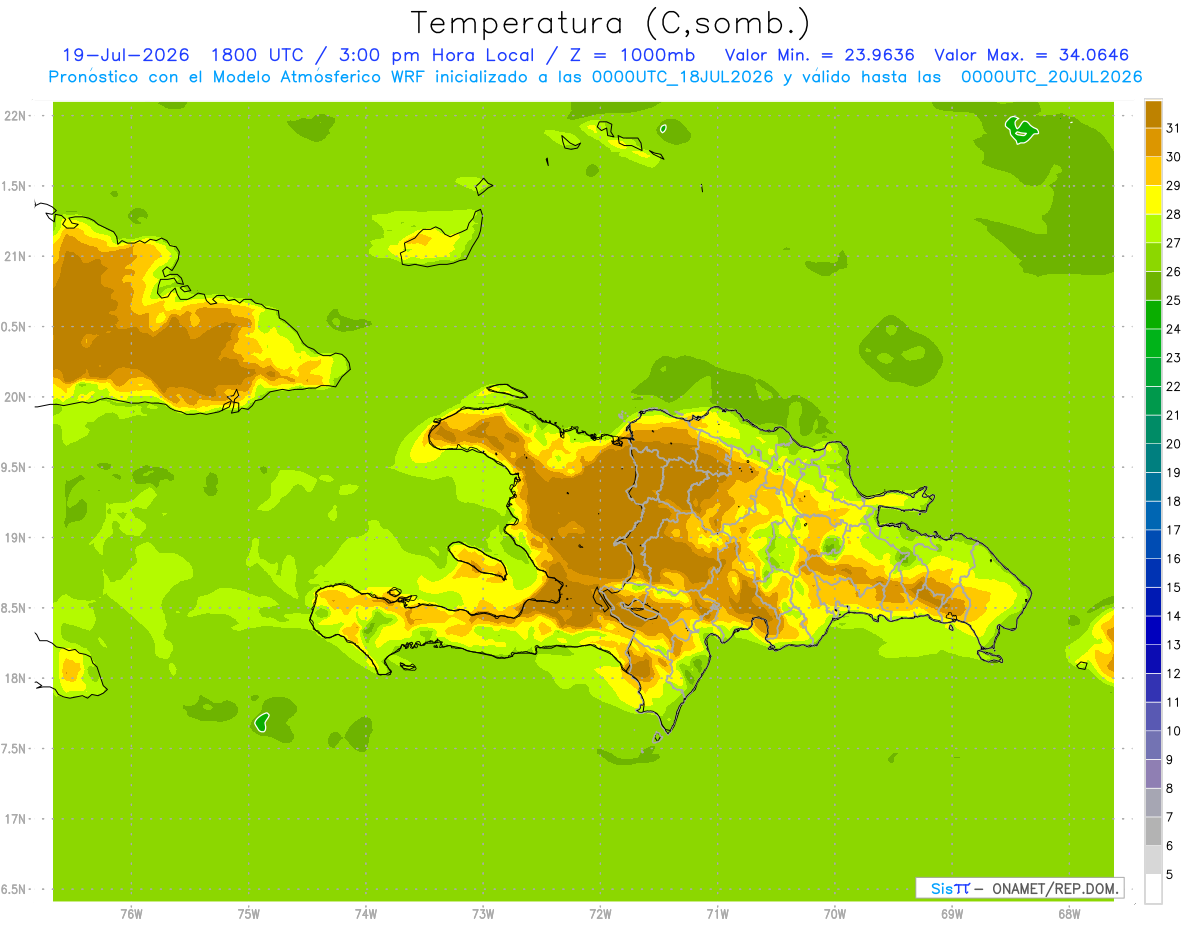Click the "17N" latitude label
Image resolution: width=1200 pixels, height=927 pixels.
[x=17, y=819]
